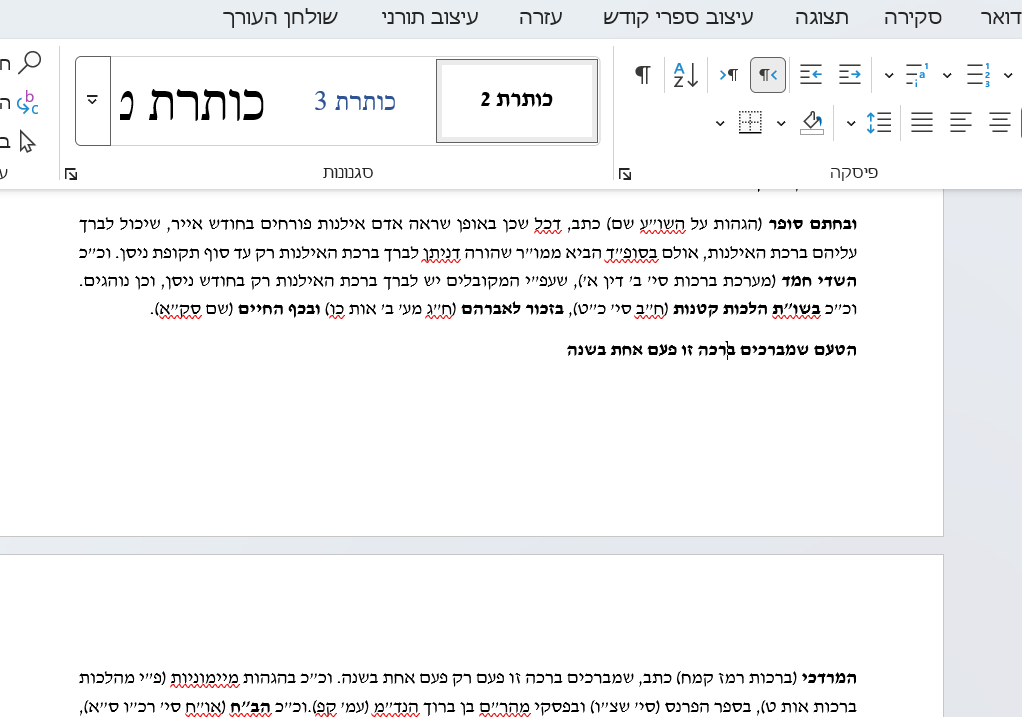Apply paragraph shading fill color
Image resolution: width=1022 pixels, height=717 pixels.
pyautogui.click(x=812, y=122)
